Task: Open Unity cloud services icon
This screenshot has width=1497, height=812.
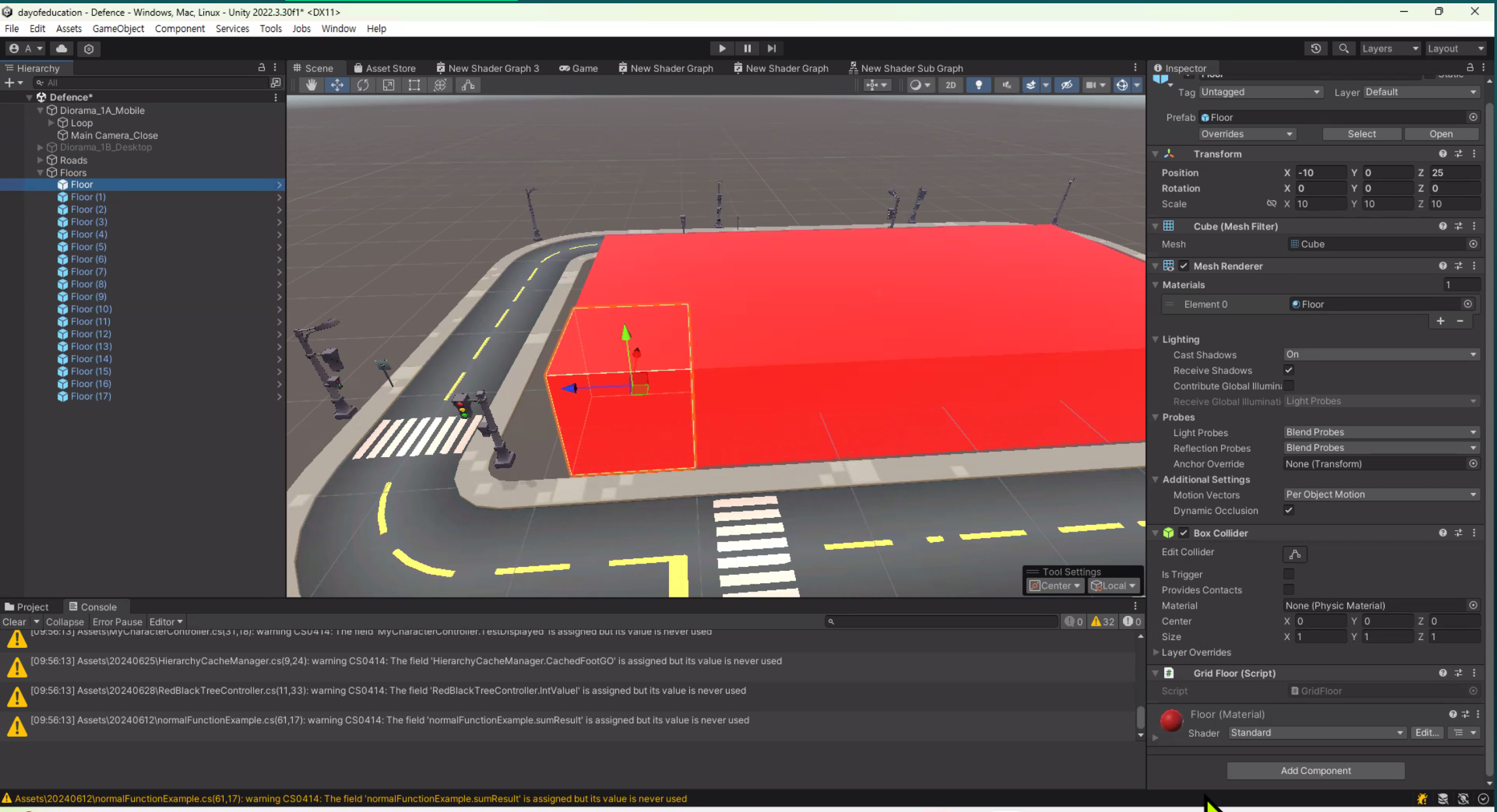Action: (61, 48)
